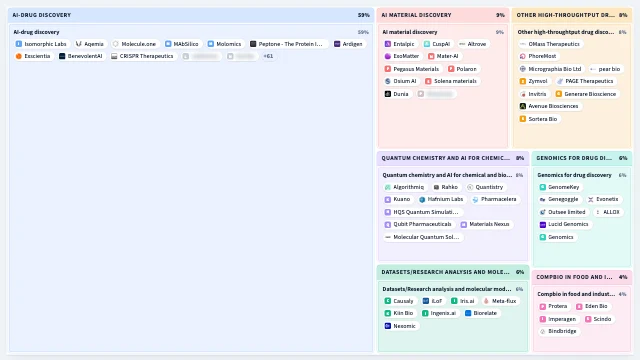Open the Pegasus Materials company chip

coord(412,69)
